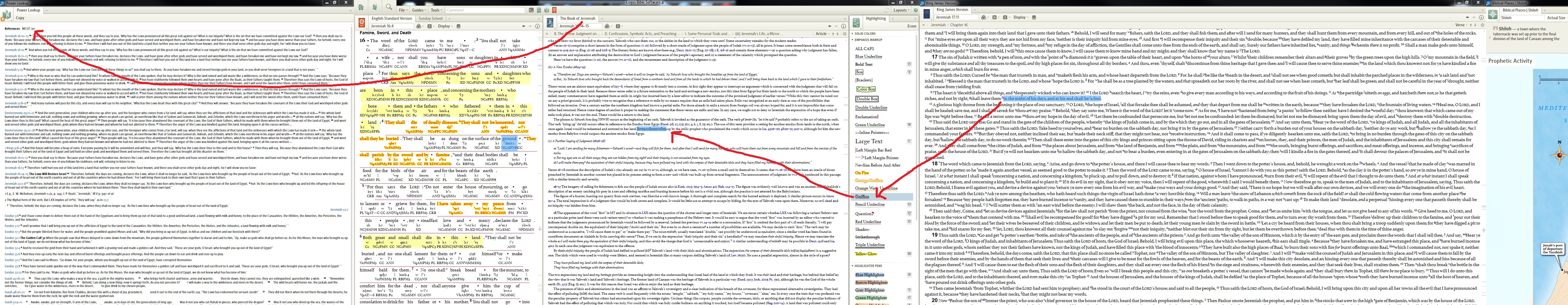The width and height of the screenshot is (1568, 305).
Task: Close the Highlighting panel
Action: (x=916, y=19)
